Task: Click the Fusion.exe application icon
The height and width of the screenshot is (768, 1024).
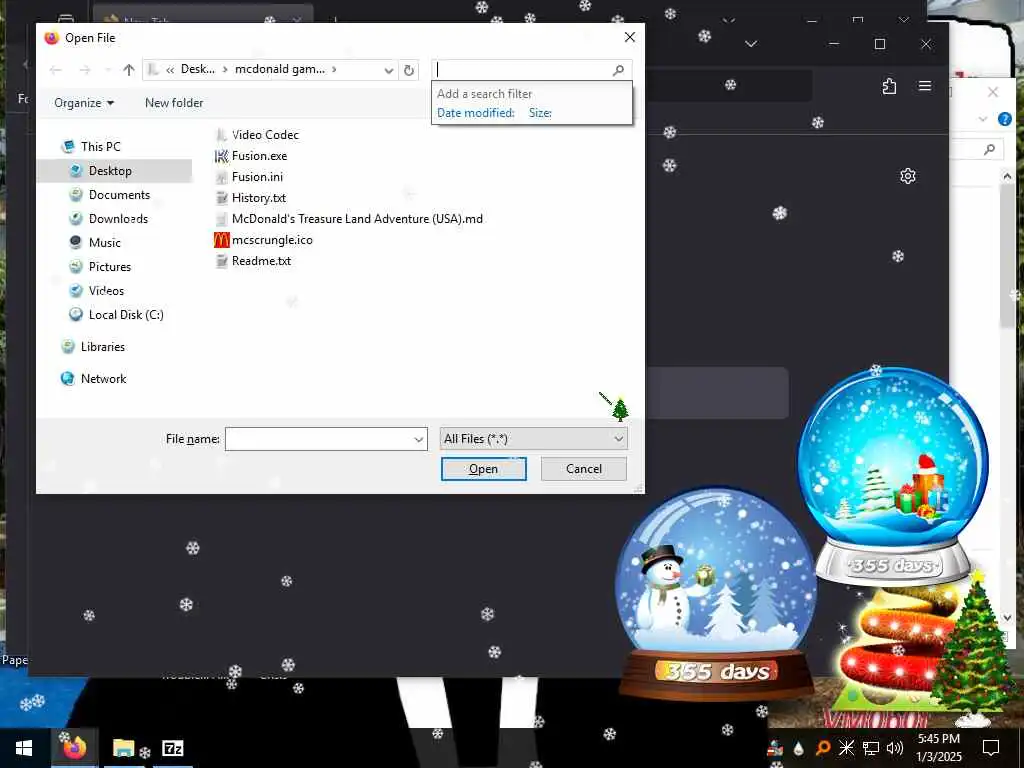Action: pos(221,155)
